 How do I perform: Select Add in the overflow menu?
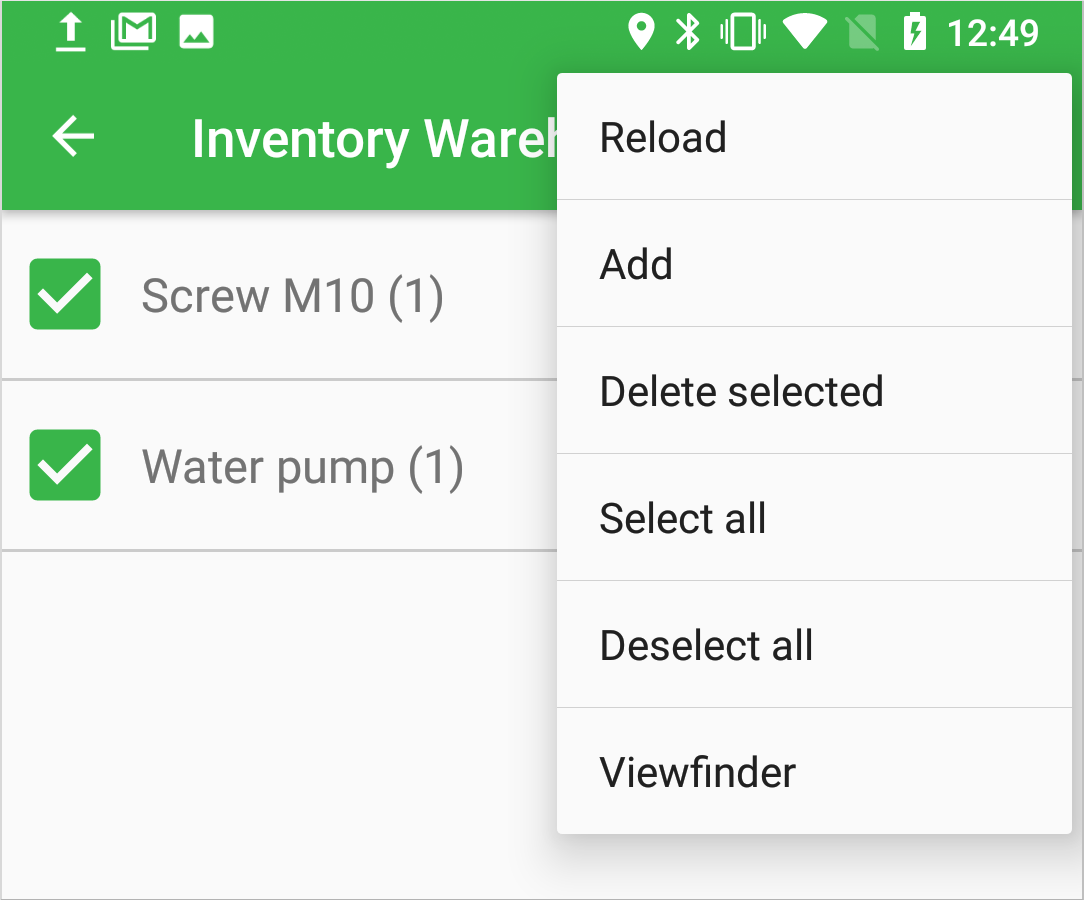point(636,265)
